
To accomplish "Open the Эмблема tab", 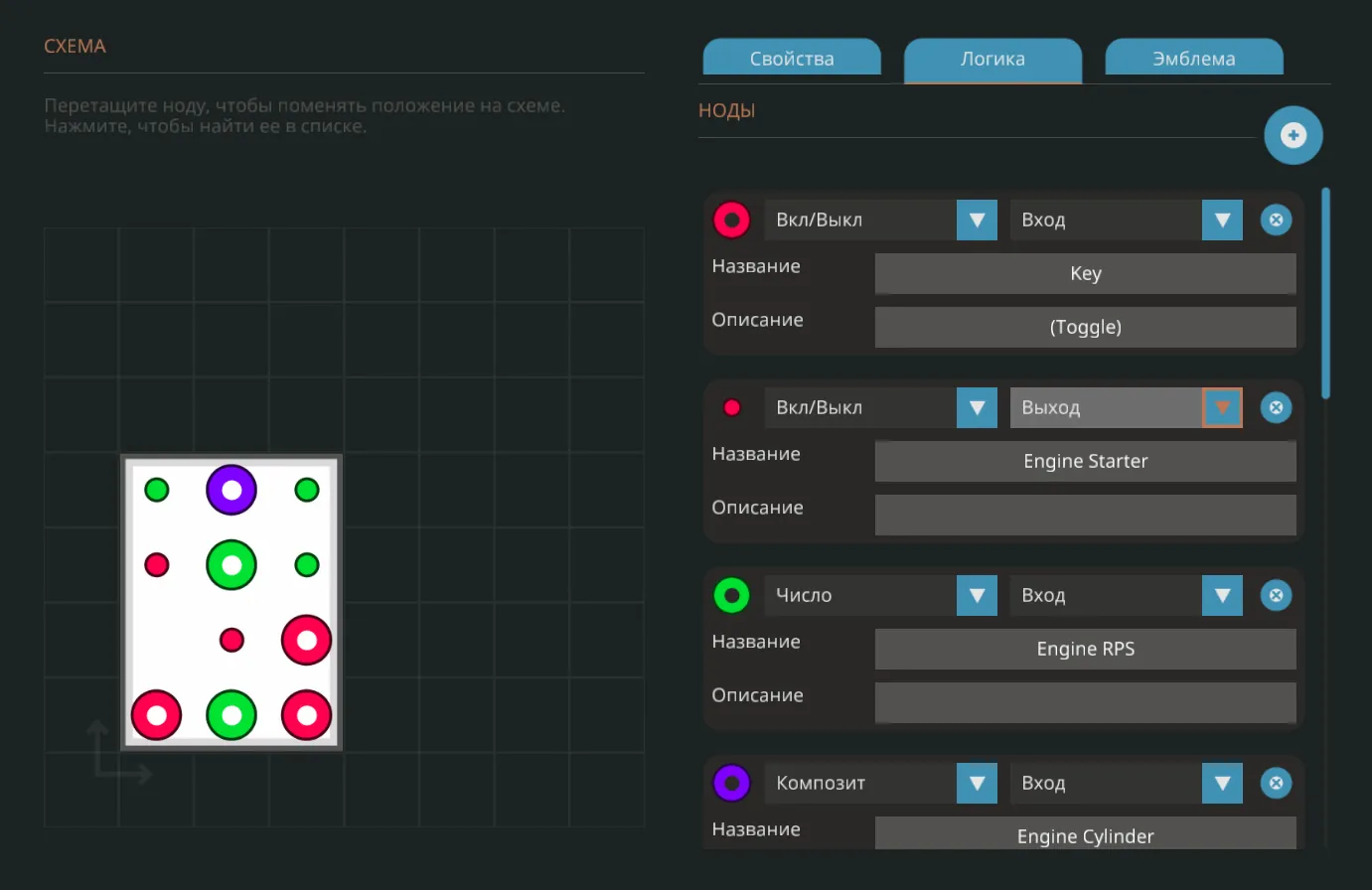I will tap(1193, 59).
